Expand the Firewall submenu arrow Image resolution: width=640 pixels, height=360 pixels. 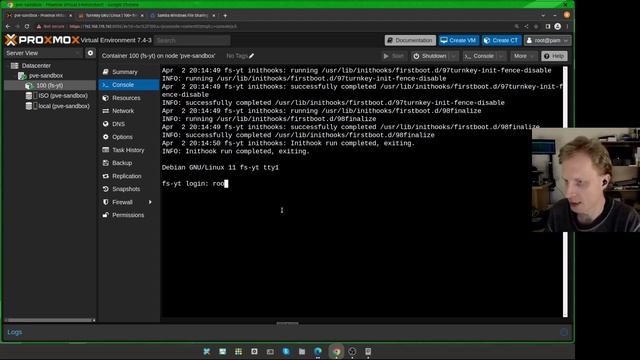tap(150, 202)
